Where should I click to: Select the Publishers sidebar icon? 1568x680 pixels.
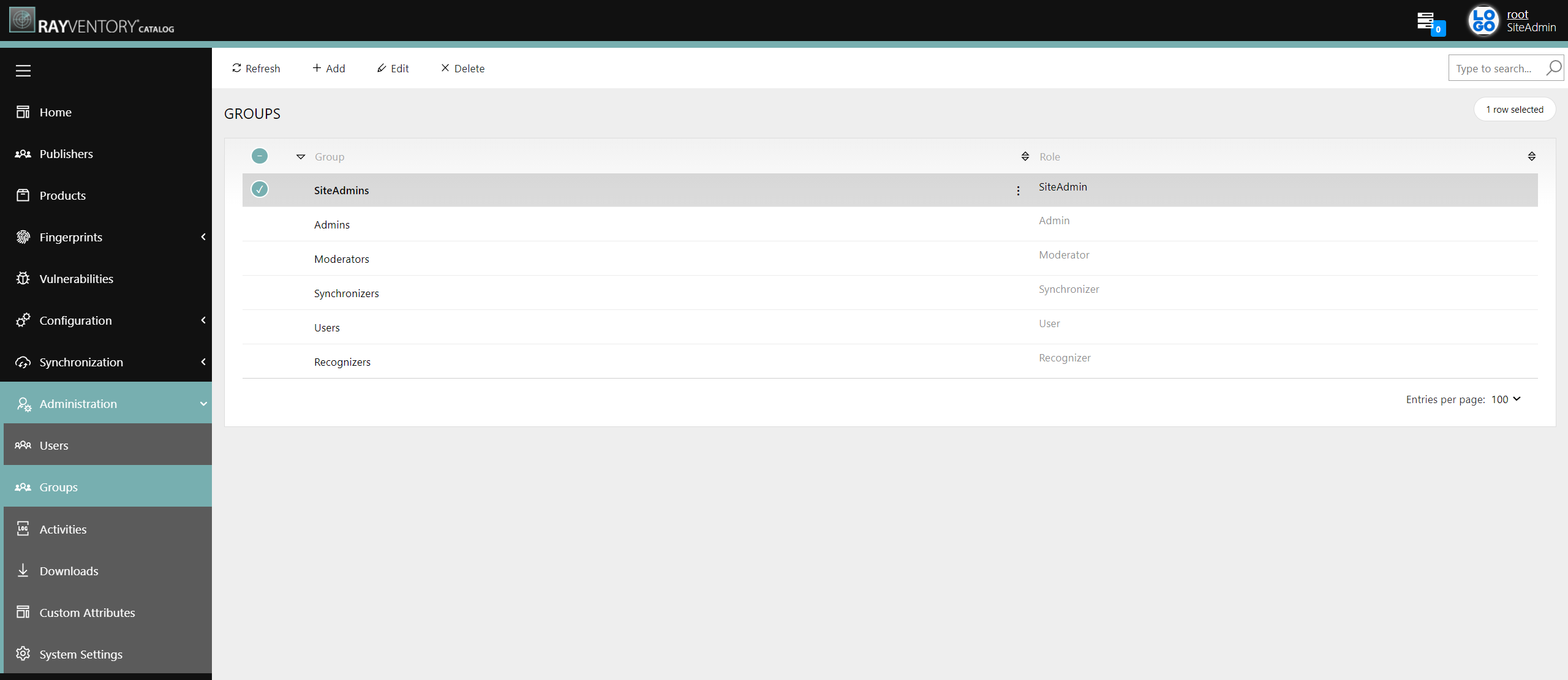[23, 153]
